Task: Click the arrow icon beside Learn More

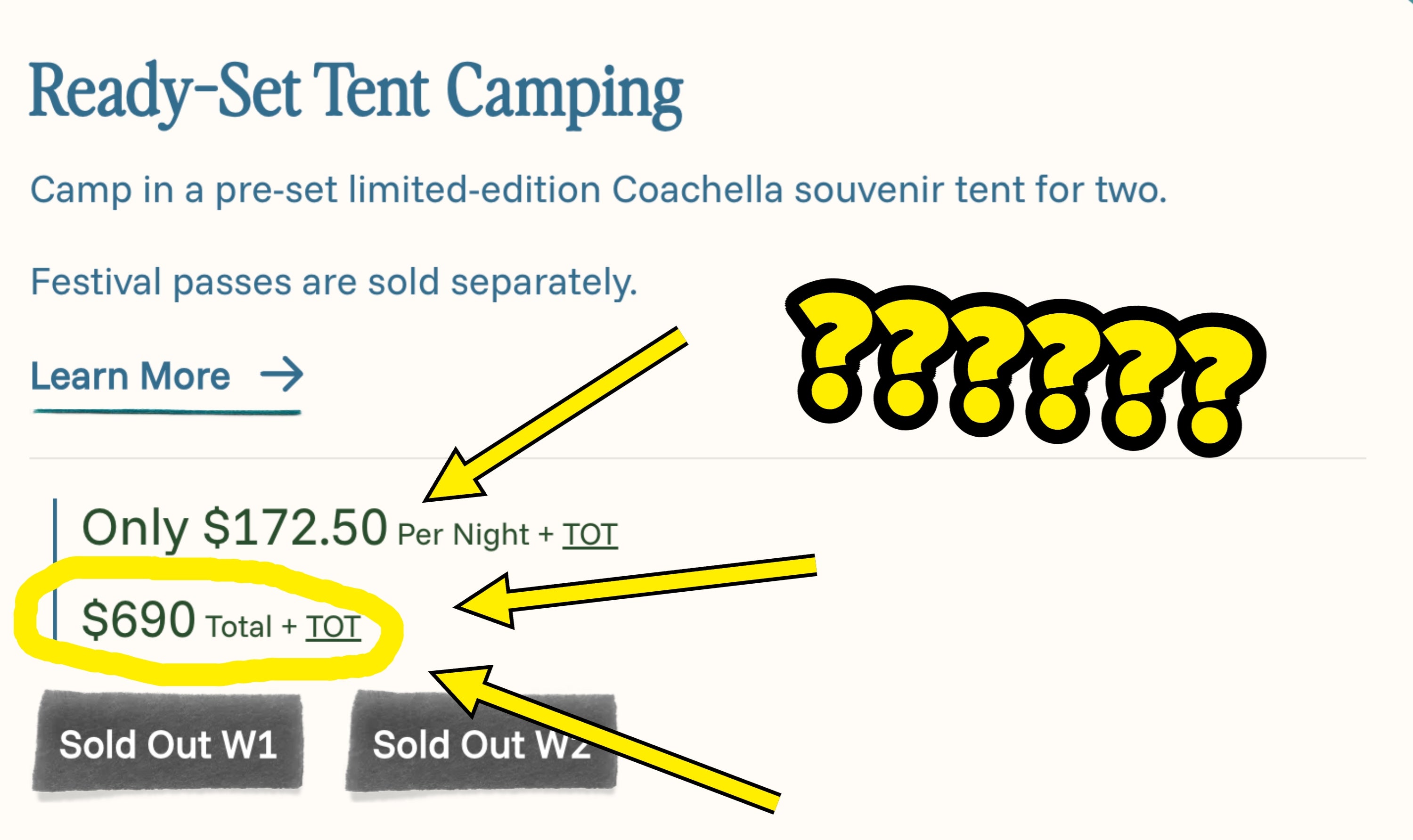Action: click(x=282, y=374)
